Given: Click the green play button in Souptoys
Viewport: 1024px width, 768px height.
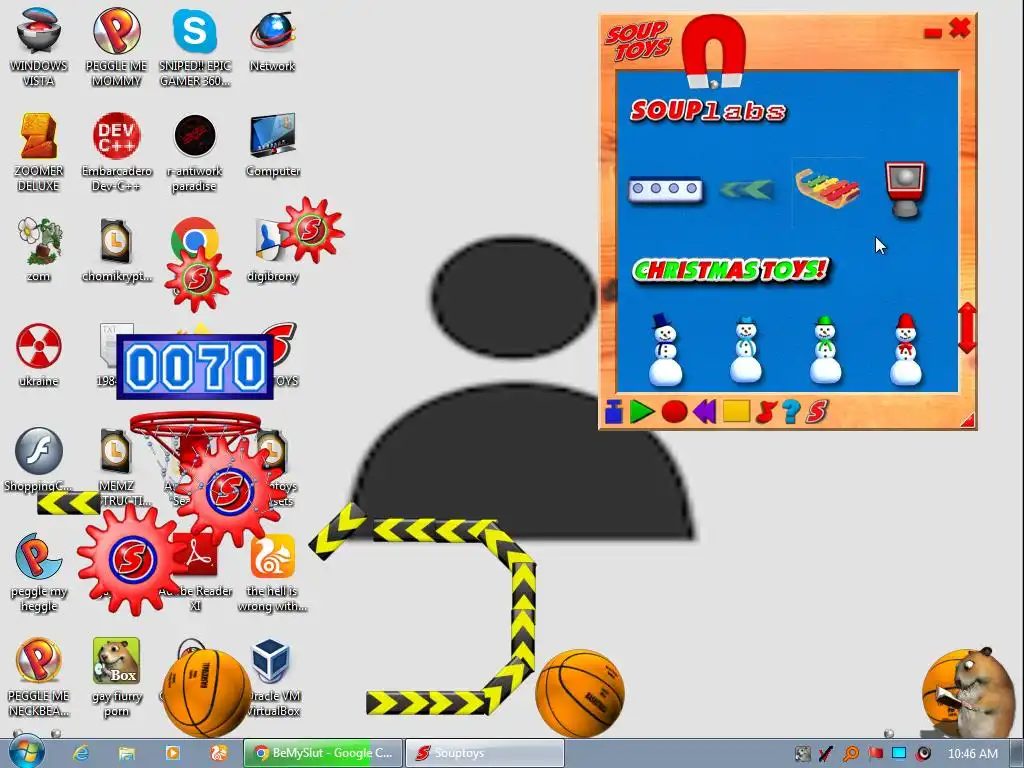Looking at the screenshot, I should (642, 412).
